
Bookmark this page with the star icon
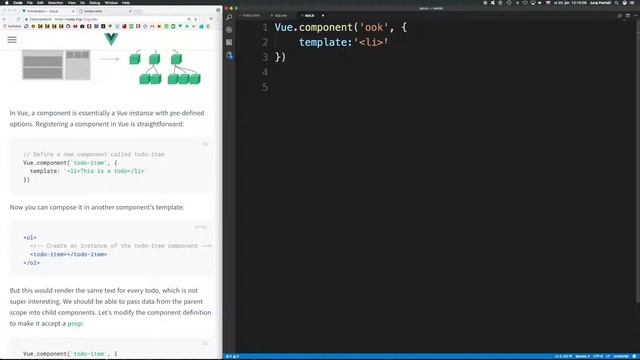click(x=196, y=19)
